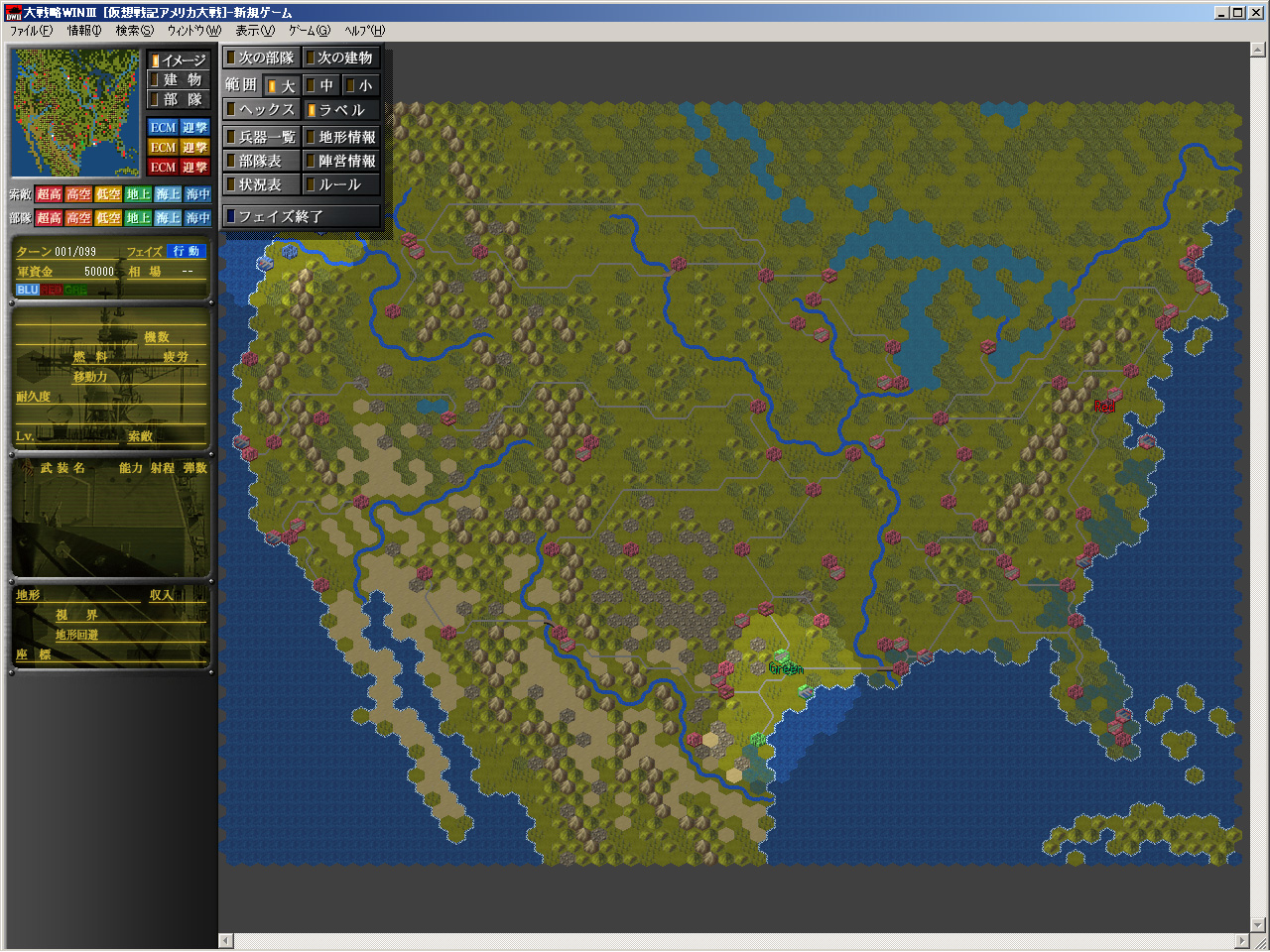
Task: Open the 表示(V) menu
Action: tap(254, 31)
